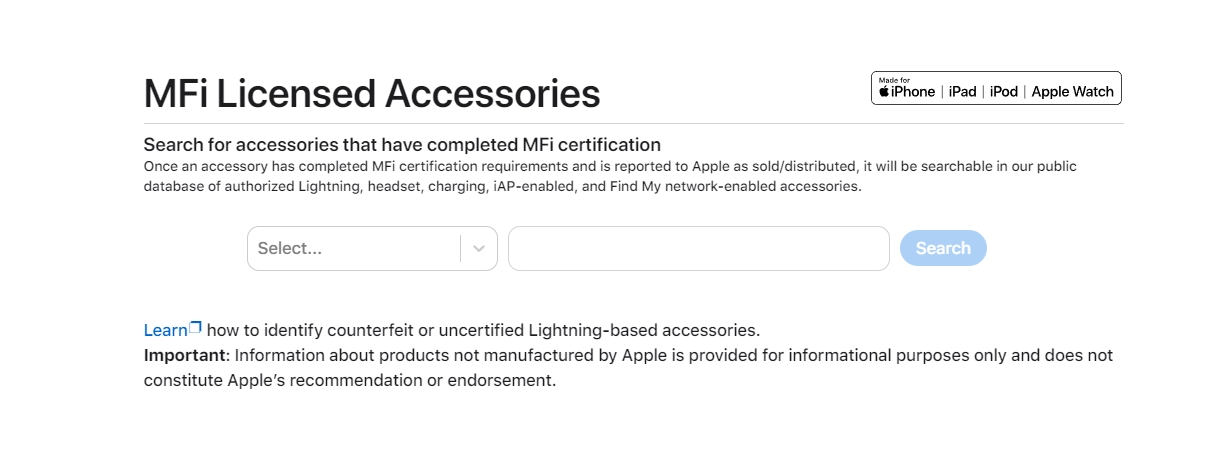
Task: Open the "Learn" hyperlink
Action: (165, 330)
